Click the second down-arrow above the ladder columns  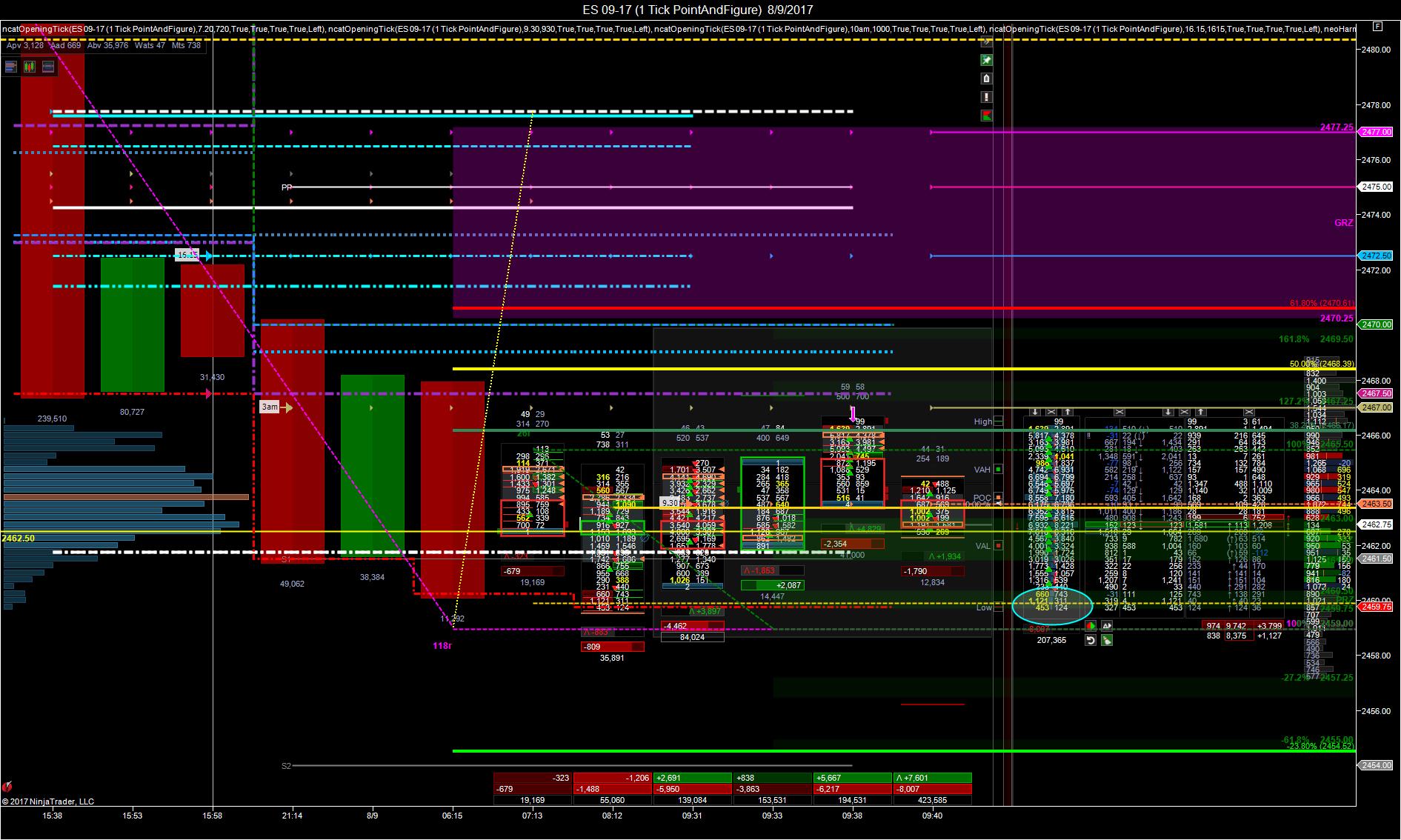point(1168,412)
